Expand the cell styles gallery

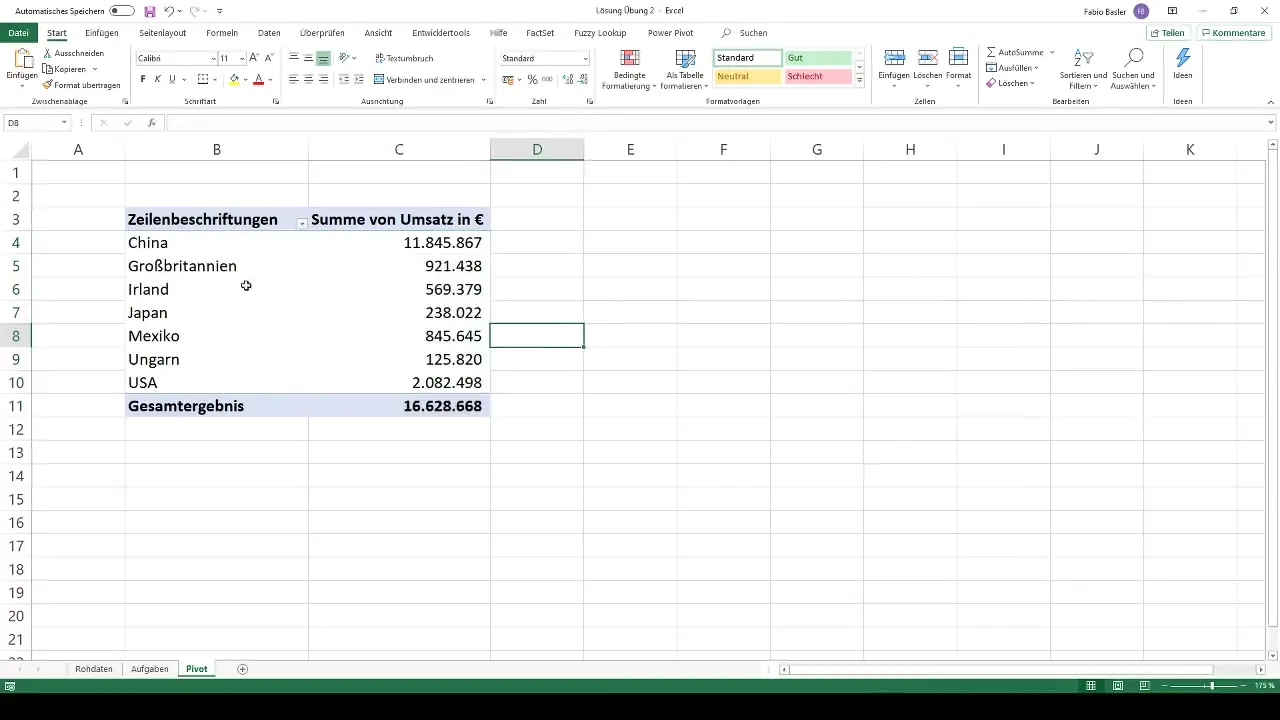pyautogui.click(x=860, y=80)
